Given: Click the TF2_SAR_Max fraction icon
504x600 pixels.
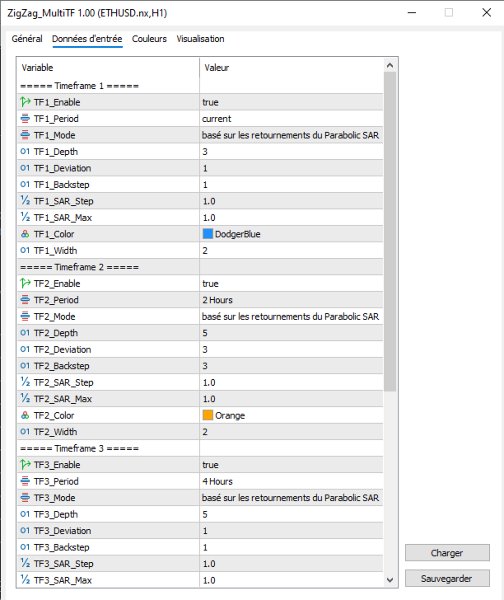Looking at the screenshot, I should click(x=25, y=399).
